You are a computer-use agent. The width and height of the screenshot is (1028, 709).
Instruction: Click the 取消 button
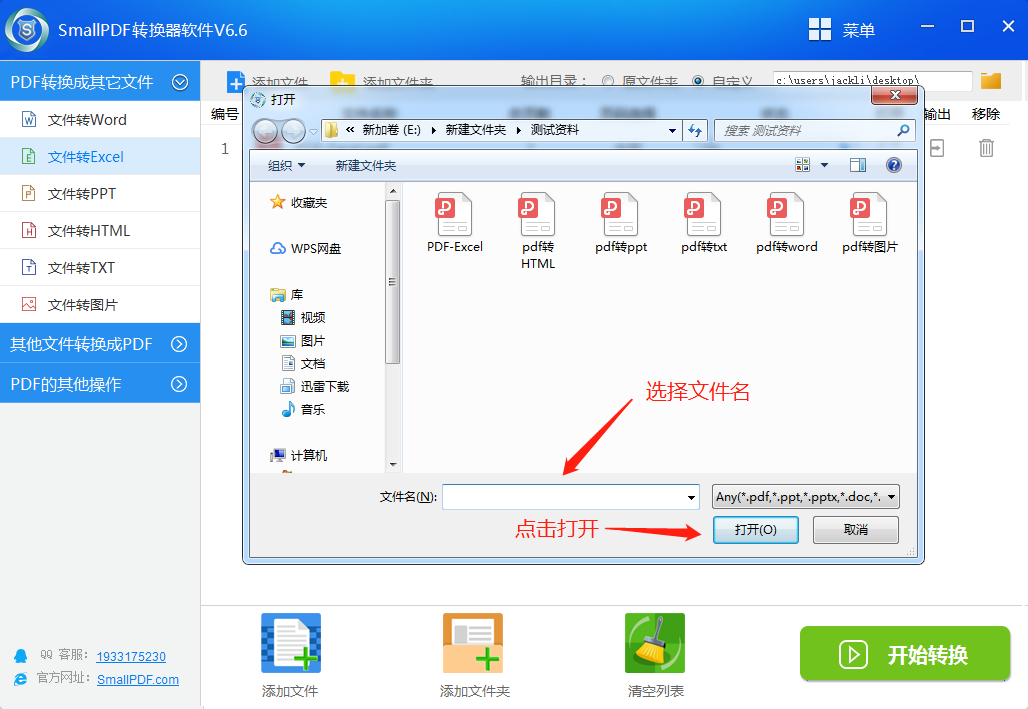click(856, 529)
